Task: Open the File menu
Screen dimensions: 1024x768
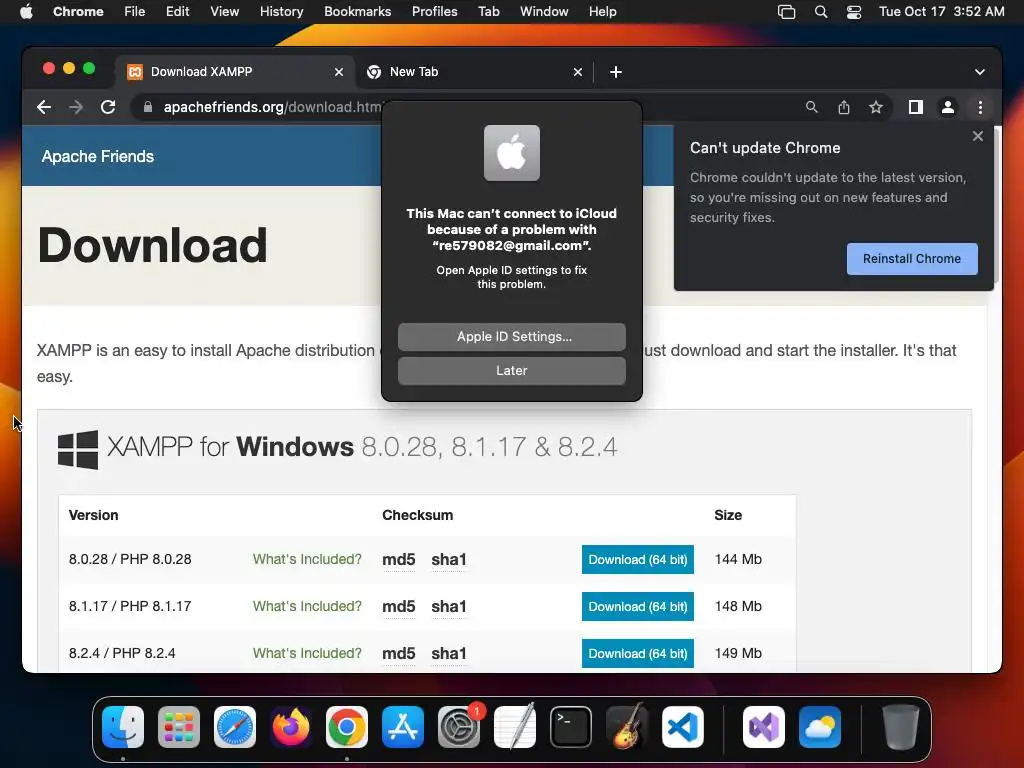Action: tap(135, 12)
